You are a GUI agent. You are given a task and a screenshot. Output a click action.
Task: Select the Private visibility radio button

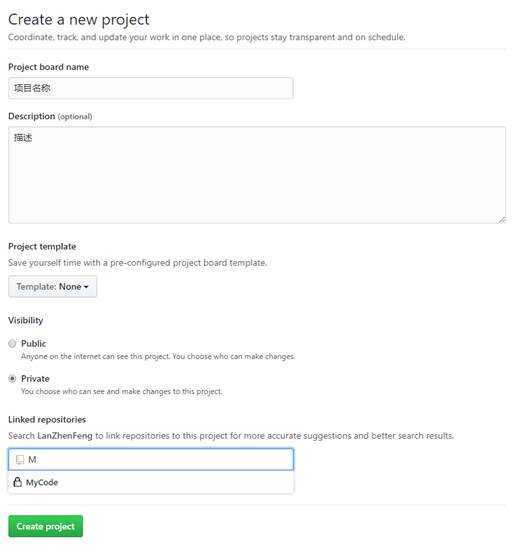tap(12, 378)
